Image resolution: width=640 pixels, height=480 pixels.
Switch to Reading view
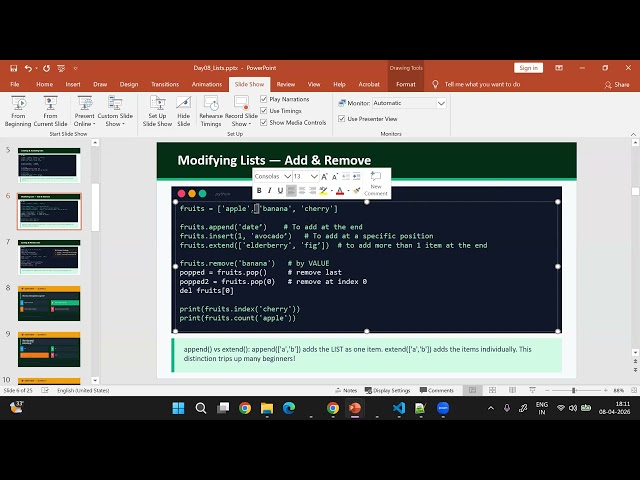[x=512, y=390]
